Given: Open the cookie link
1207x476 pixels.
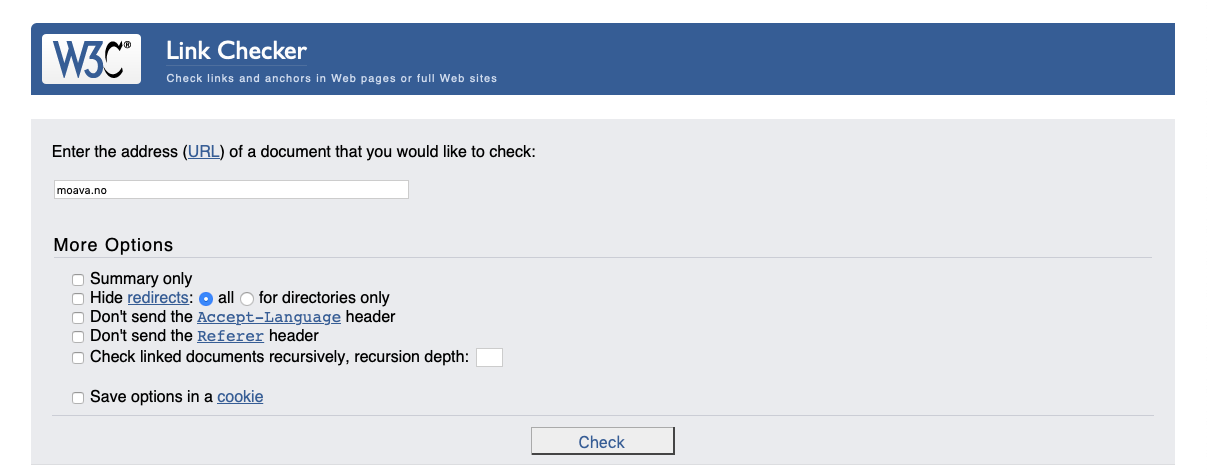Looking at the screenshot, I should [x=240, y=397].
